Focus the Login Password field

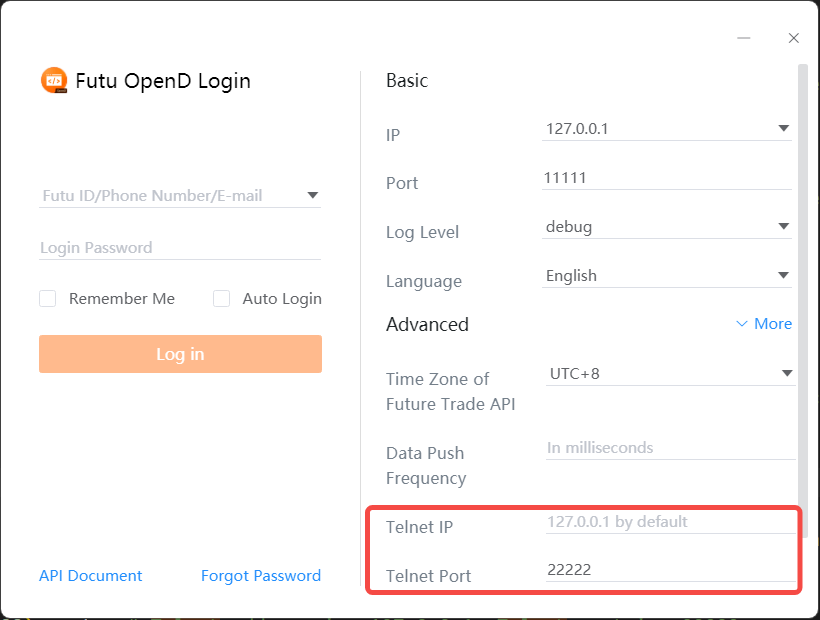(180, 248)
